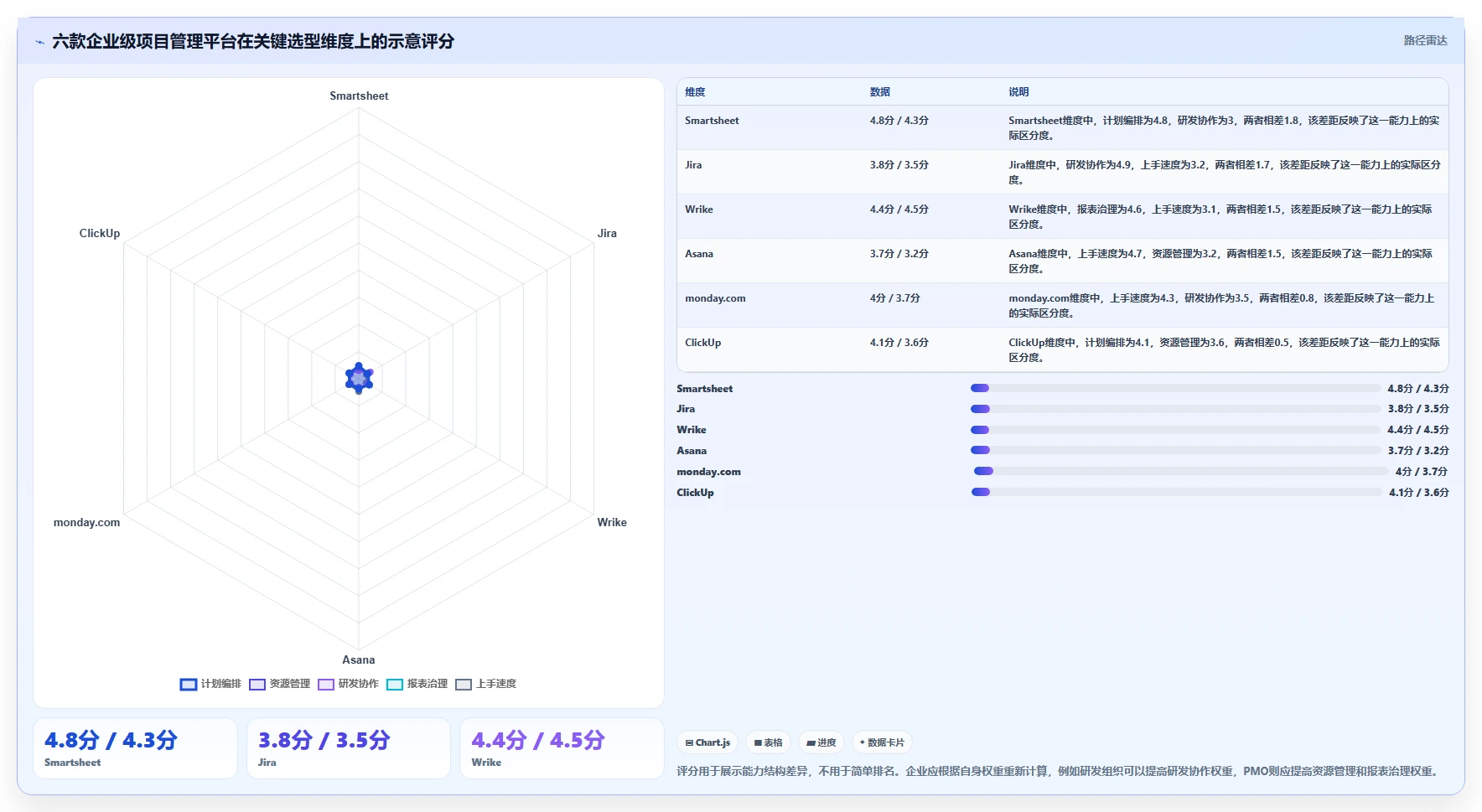The image size is (1482, 812).
Task: Click the Asana progress bar
Action: 1175,450
